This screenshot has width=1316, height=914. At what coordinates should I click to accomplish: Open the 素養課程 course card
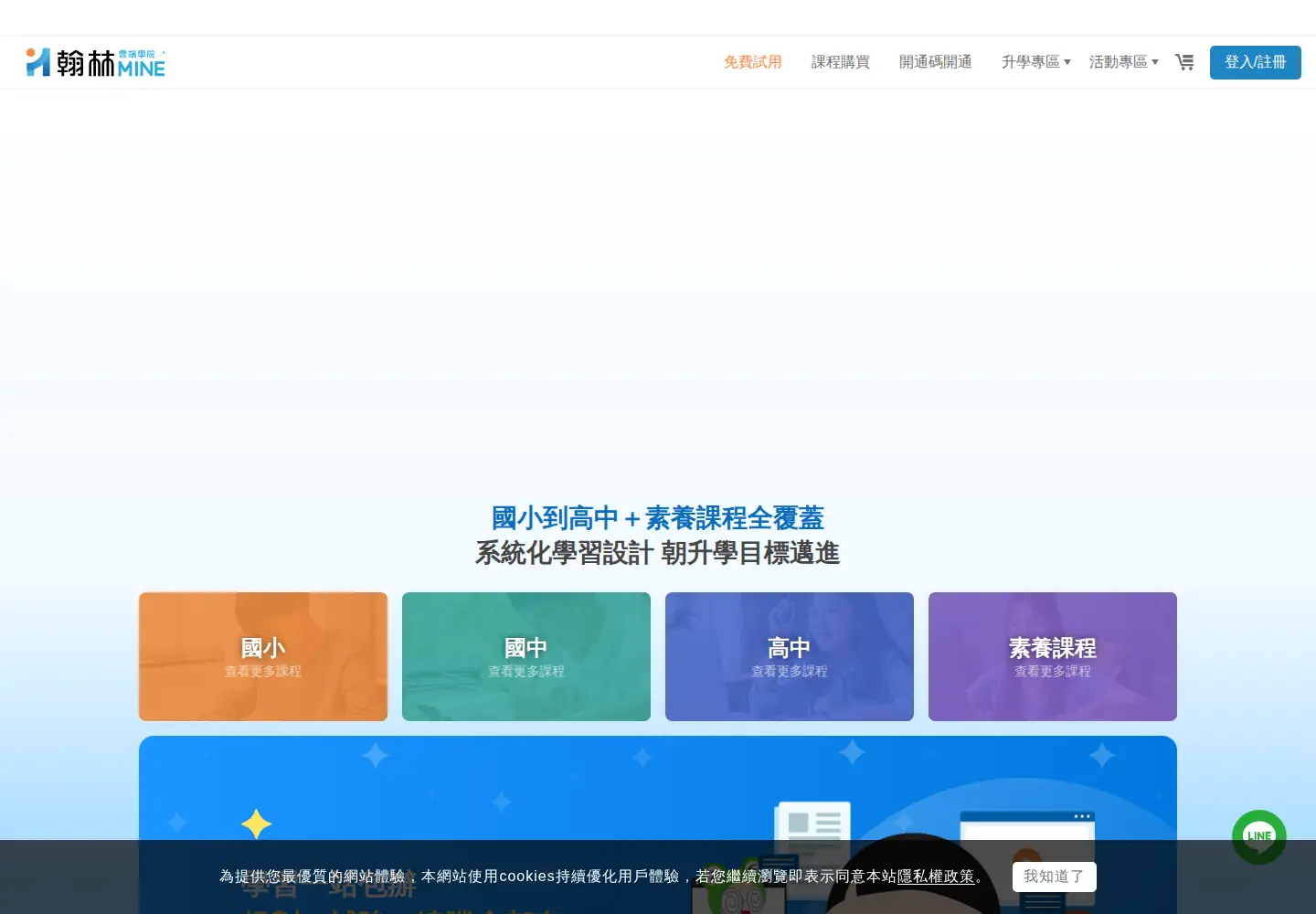coord(1053,656)
